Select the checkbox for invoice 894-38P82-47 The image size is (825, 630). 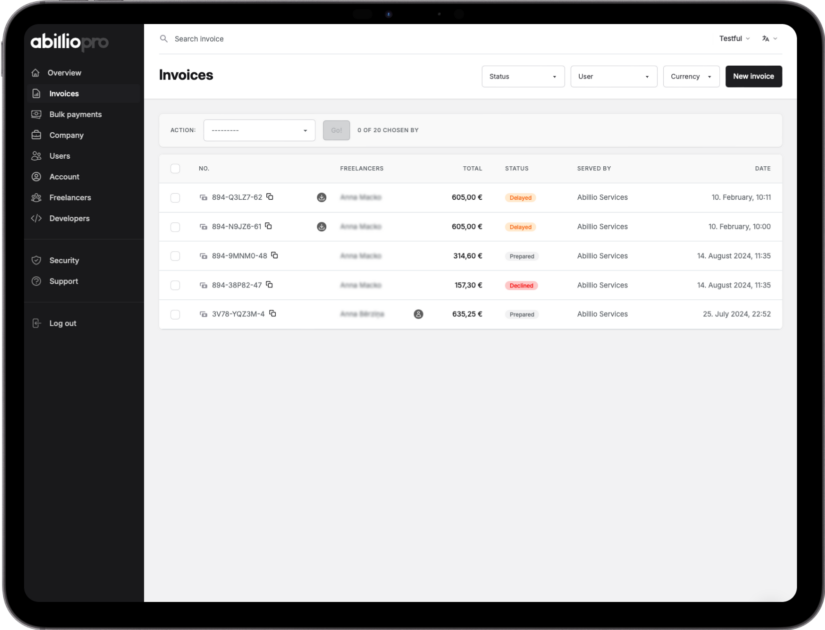(x=175, y=285)
